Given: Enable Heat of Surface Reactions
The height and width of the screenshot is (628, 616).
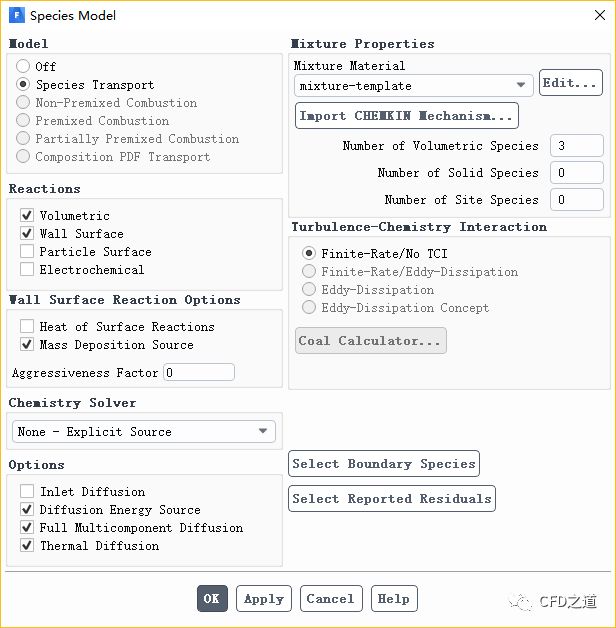Looking at the screenshot, I should (x=27, y=326).
